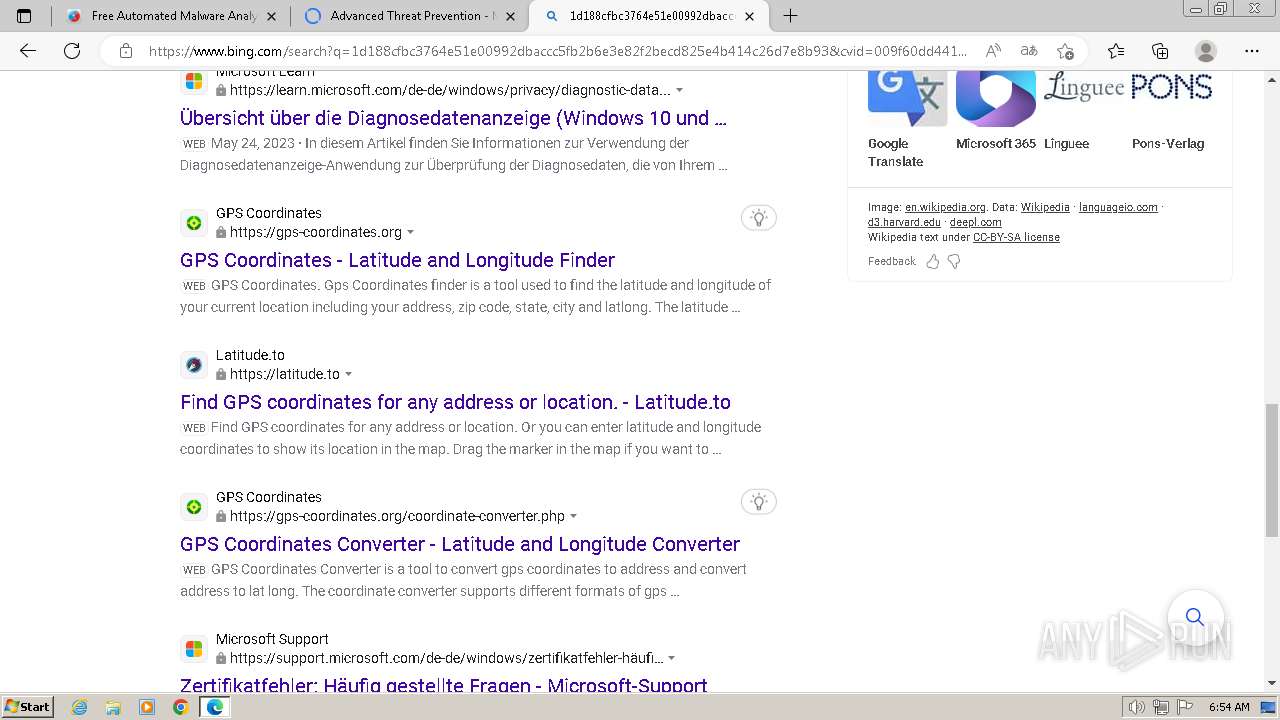Click the scrollbar down arrow
The image size is (1280, 720).
click(x=1271, y=683)
